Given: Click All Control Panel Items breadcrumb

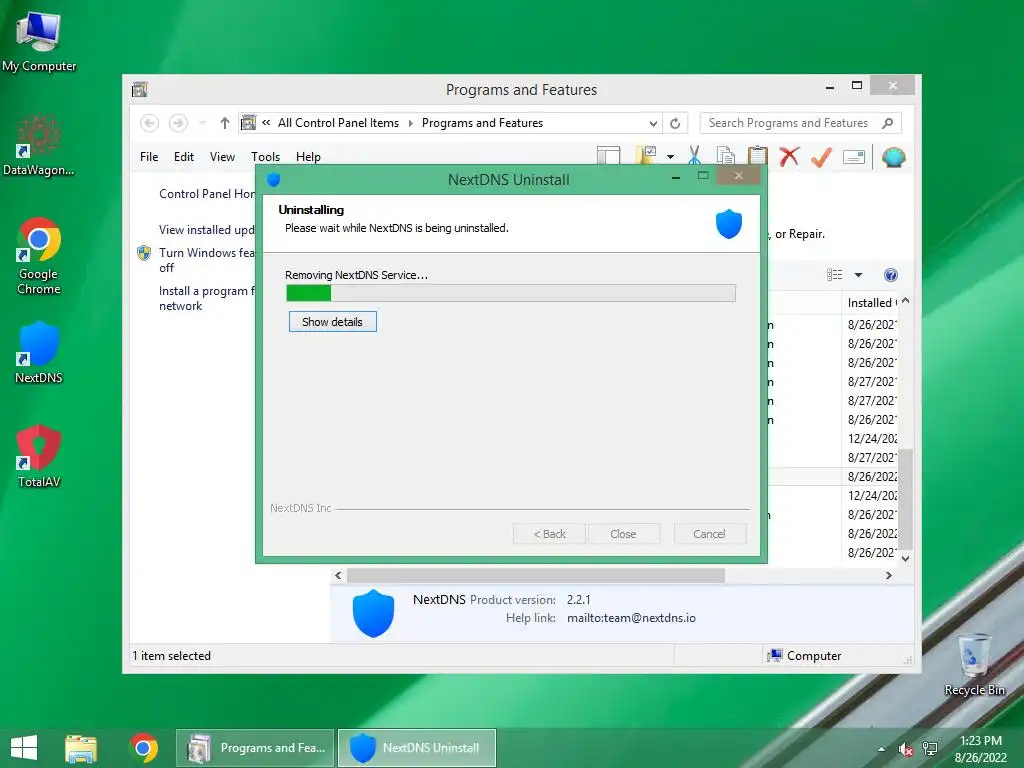Looking at the screenshot, I should tap(338, 123).
